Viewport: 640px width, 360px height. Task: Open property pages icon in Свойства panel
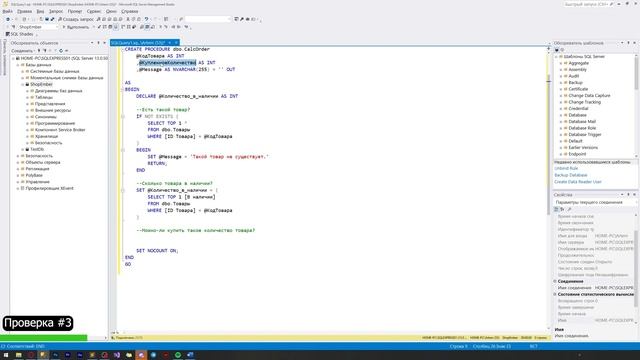[x=569, y=209]
